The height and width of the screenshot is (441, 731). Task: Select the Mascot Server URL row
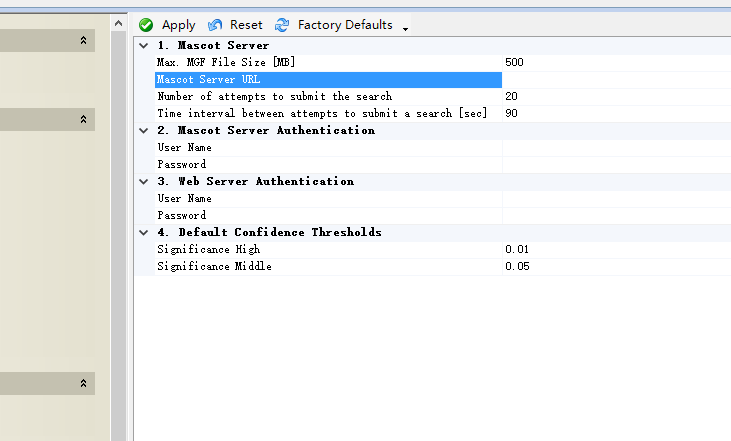point(328,80)
